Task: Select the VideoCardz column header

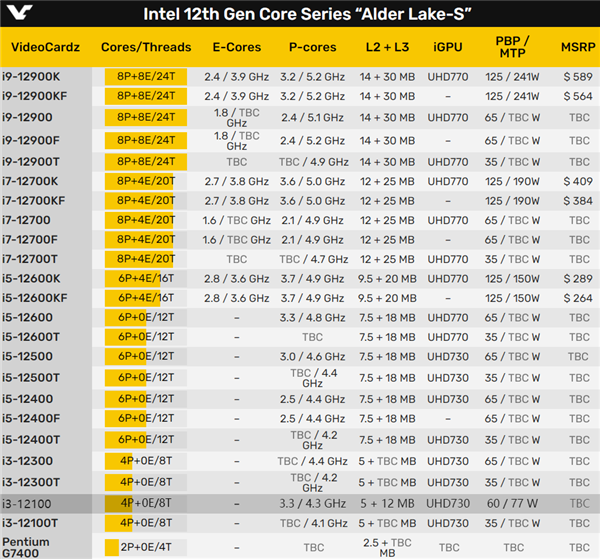Action: pos(45,47)
